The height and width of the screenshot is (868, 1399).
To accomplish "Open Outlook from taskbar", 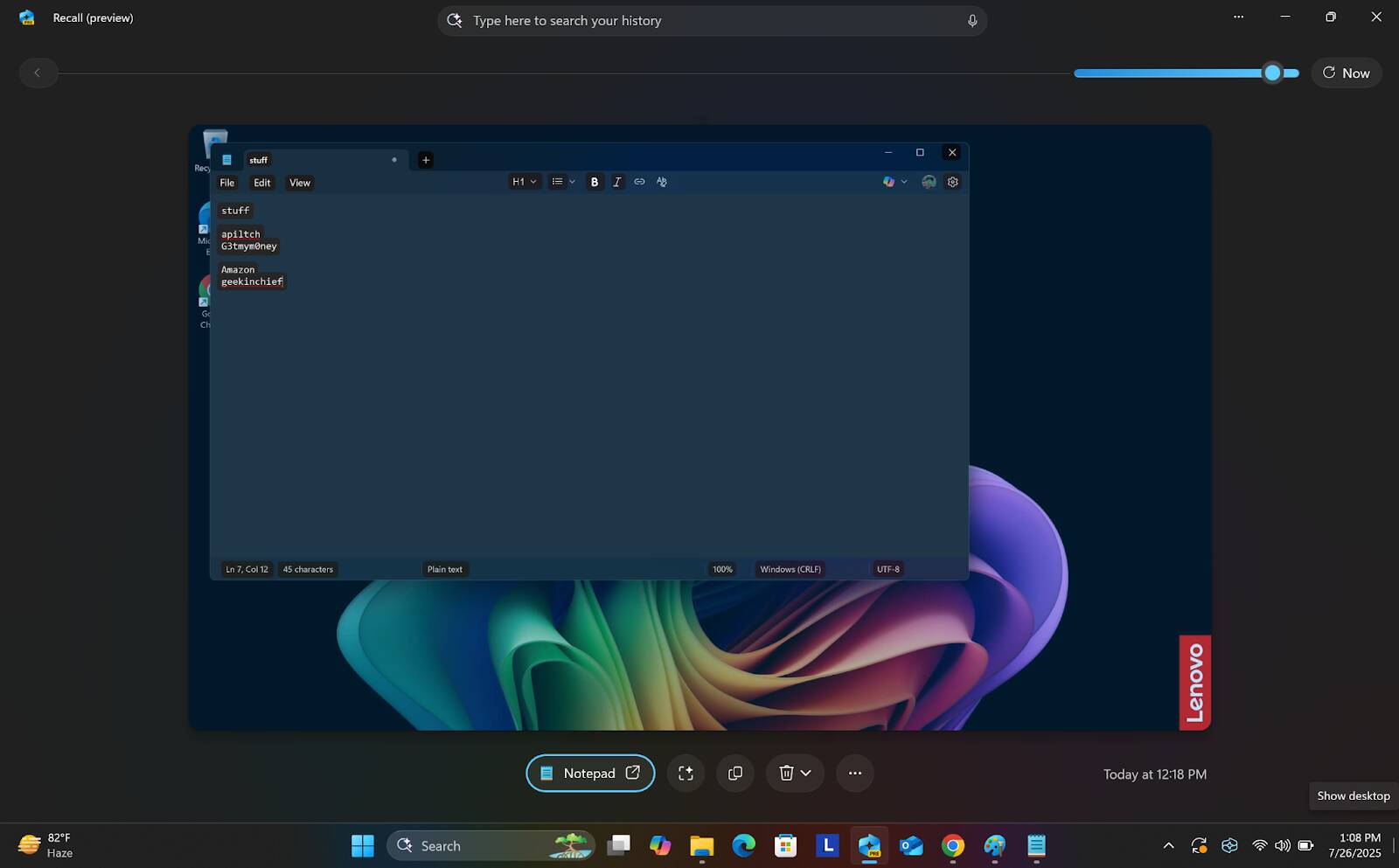I will [x=911, y=845].
